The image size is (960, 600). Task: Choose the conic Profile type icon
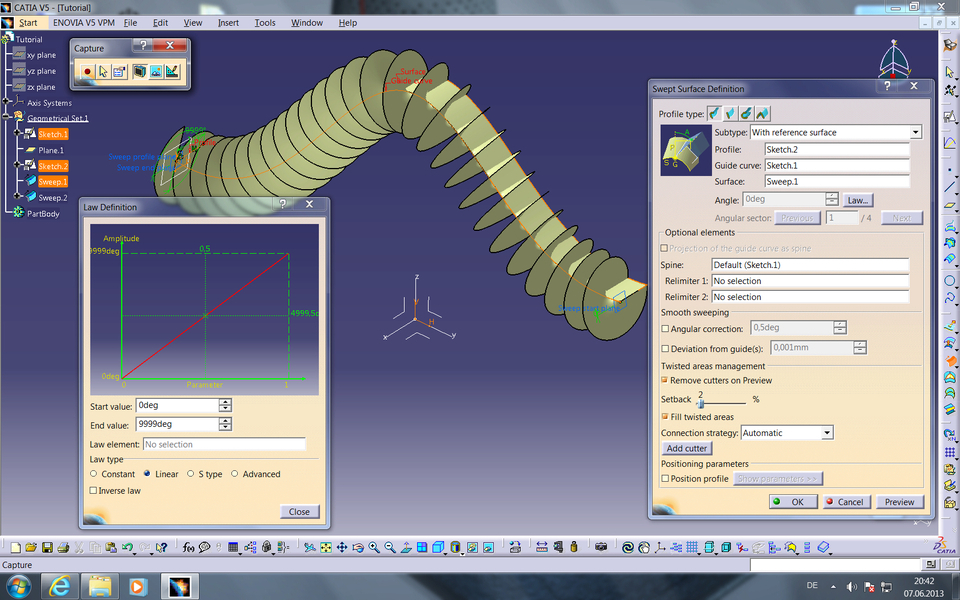(x=760, y=113)
